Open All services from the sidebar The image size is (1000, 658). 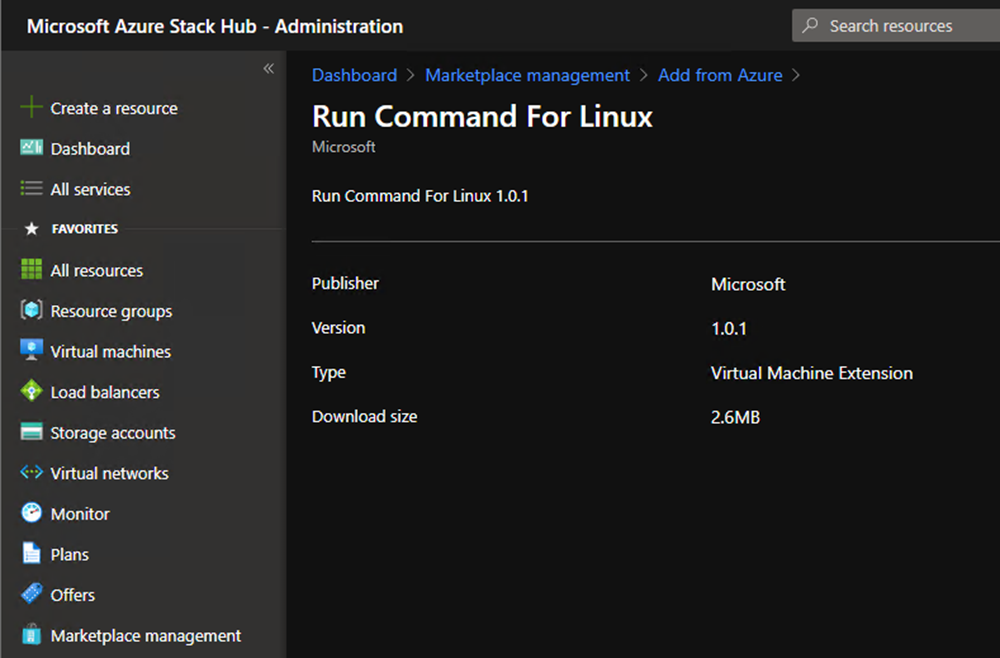31,189
